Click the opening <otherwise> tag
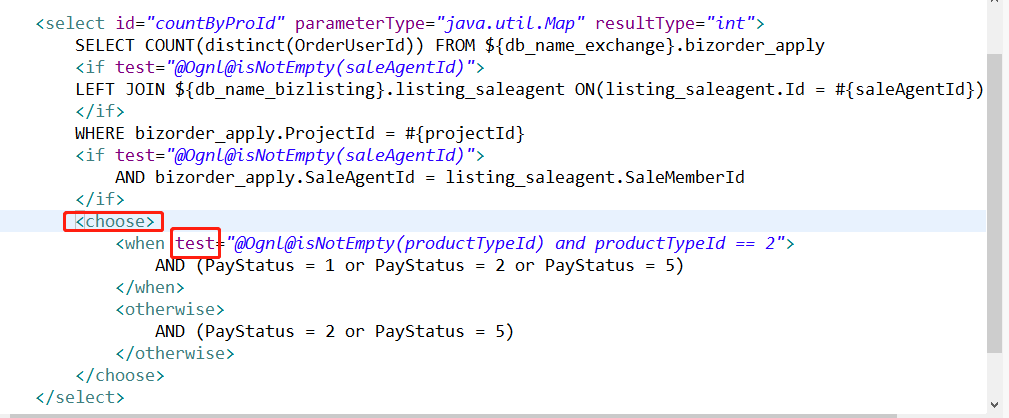 click(170, 309)
